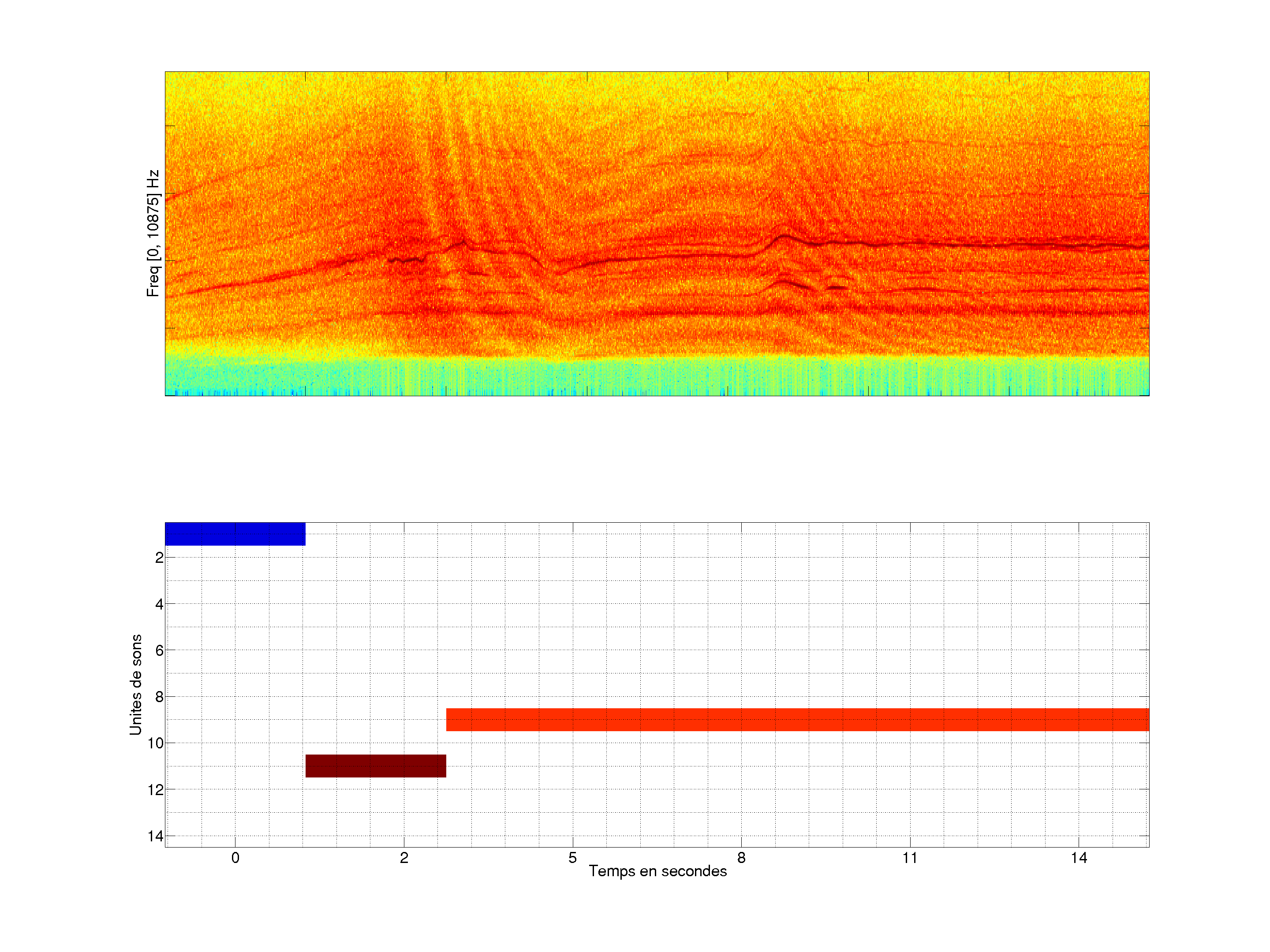Click x-axis tick label 5
Image resolution: width=1270 pixels, height=952 pixels.
(x=572, y=858)
